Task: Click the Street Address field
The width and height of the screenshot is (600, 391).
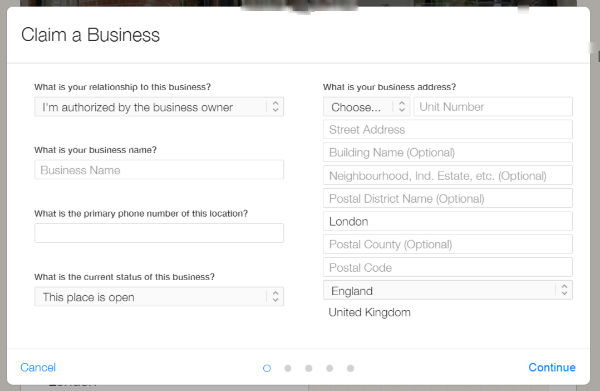Action: click(x=448, y=129)
